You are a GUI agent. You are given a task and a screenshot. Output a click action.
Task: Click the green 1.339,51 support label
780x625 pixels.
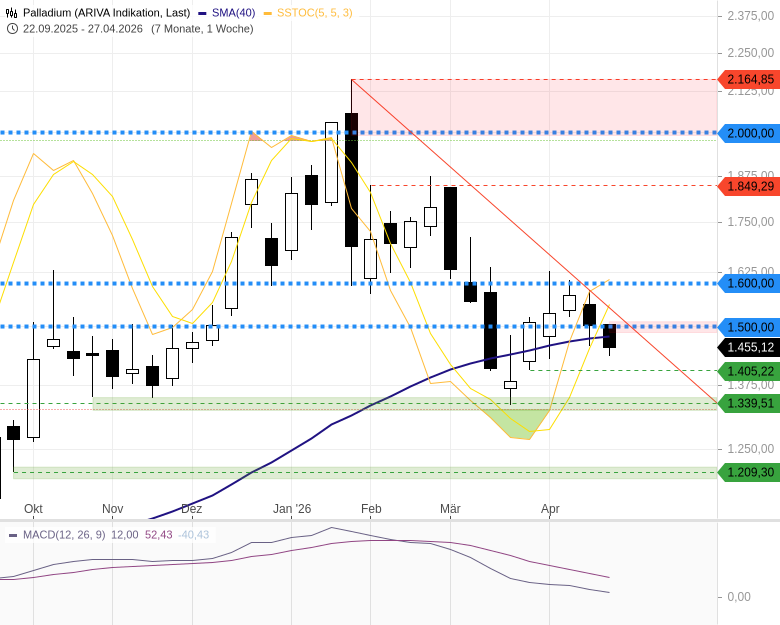(749, 403)
